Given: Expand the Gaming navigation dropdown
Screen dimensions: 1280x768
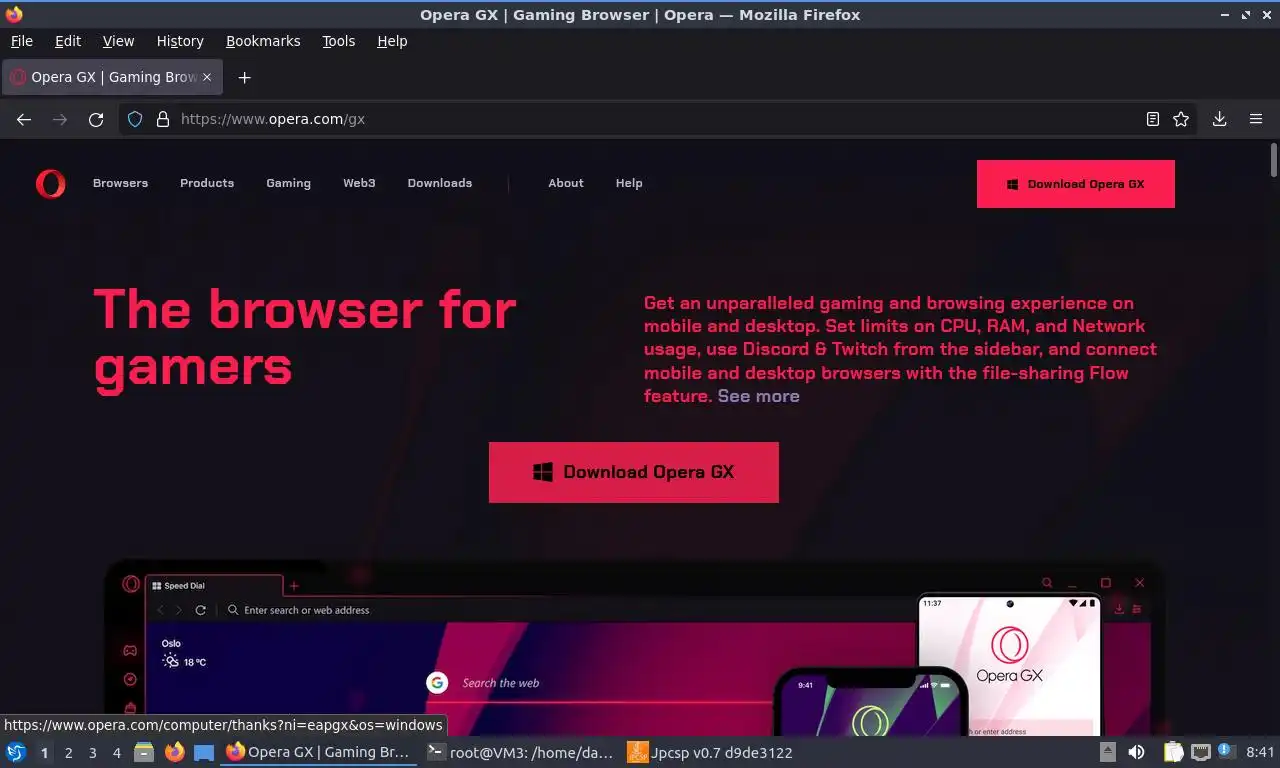Looking at the screenshot, I should pos(288,183).
